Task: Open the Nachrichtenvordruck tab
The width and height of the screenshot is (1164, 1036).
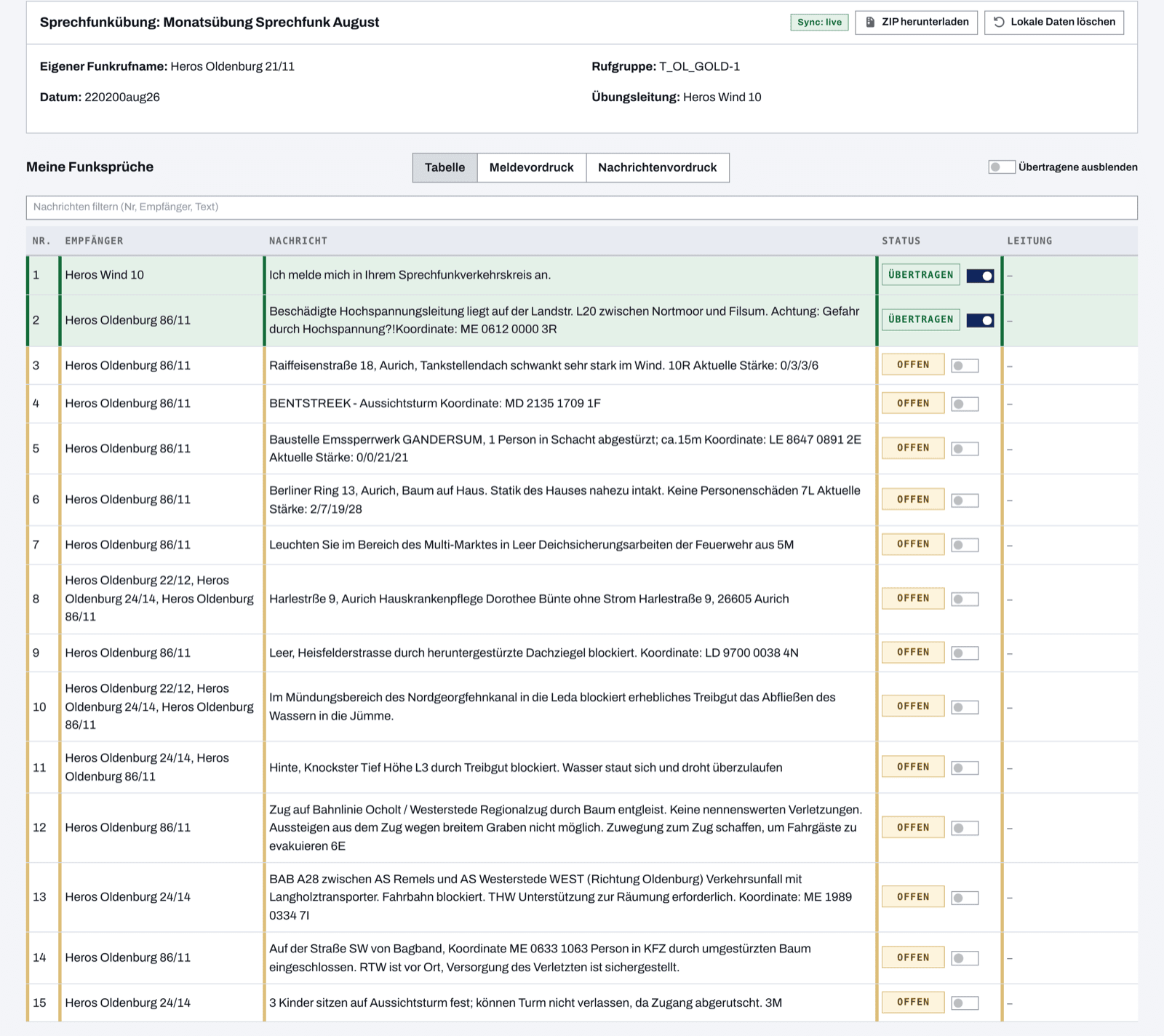Action: pos(657,167)
